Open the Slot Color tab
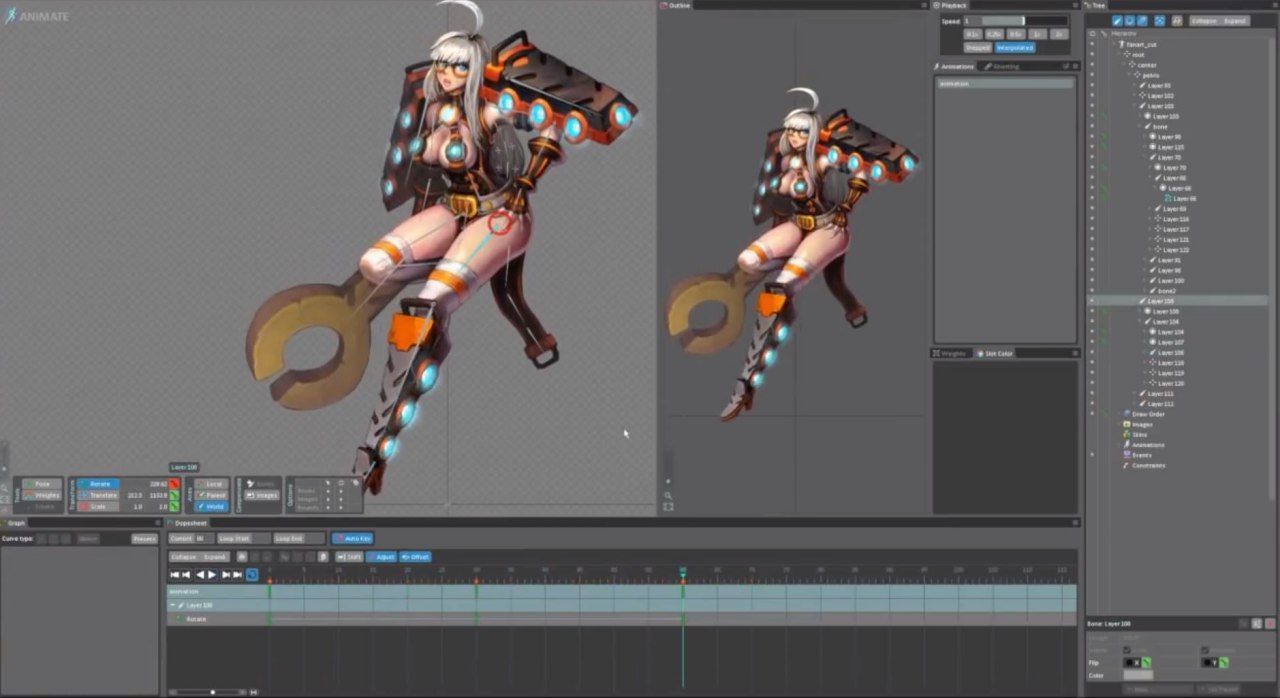This screenshot has width=1280, height=698. (x=996, y=353)
